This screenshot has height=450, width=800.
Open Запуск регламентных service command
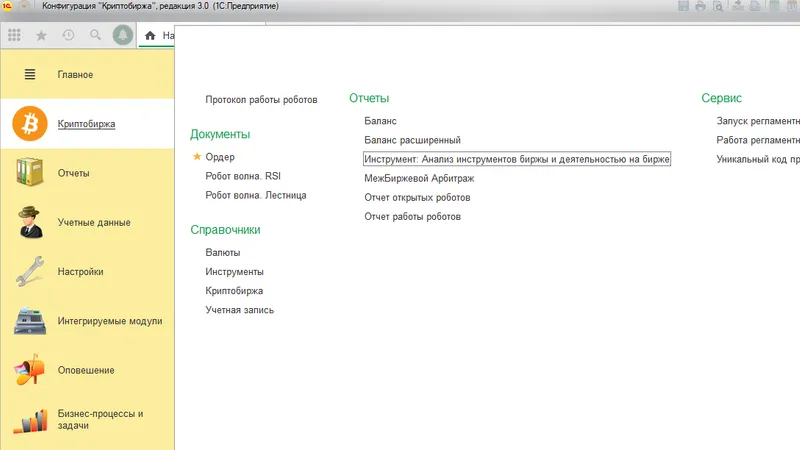(758, 121)
